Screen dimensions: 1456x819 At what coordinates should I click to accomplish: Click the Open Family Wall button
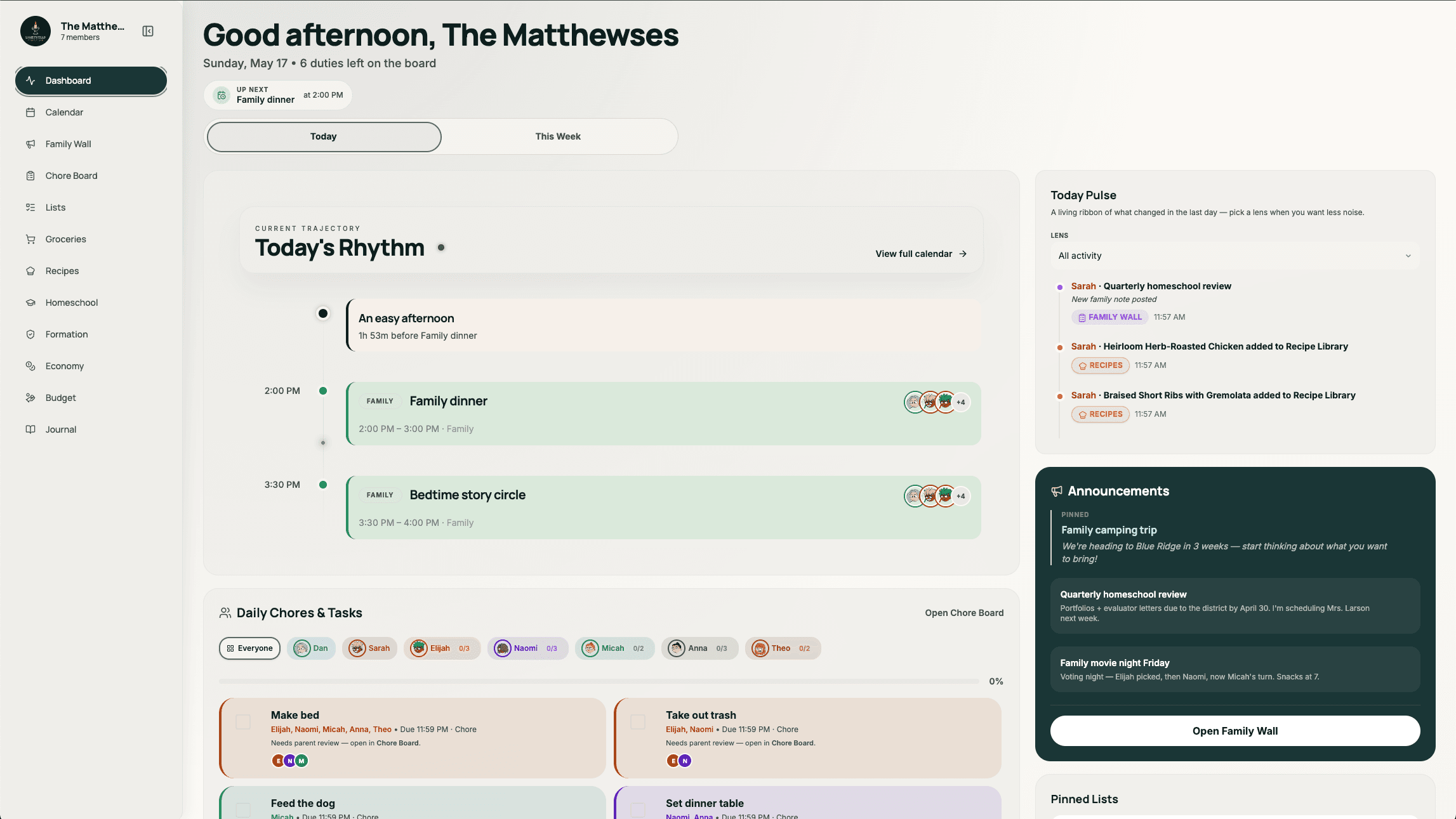(1234, 731)
